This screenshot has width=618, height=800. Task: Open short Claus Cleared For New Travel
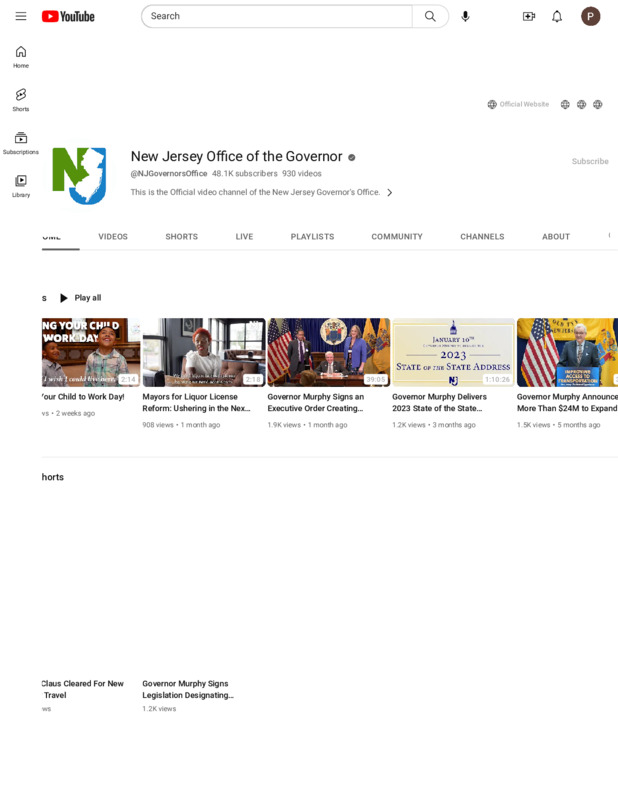tap(83, 689)
